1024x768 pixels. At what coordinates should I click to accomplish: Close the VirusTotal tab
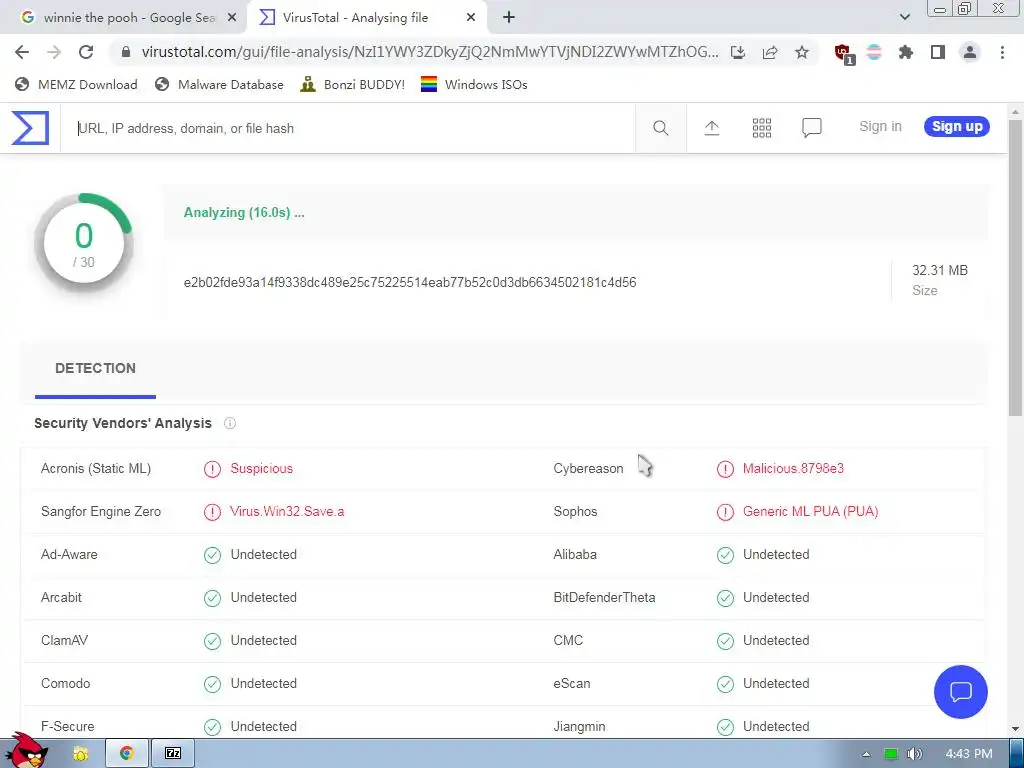point(471,18)
